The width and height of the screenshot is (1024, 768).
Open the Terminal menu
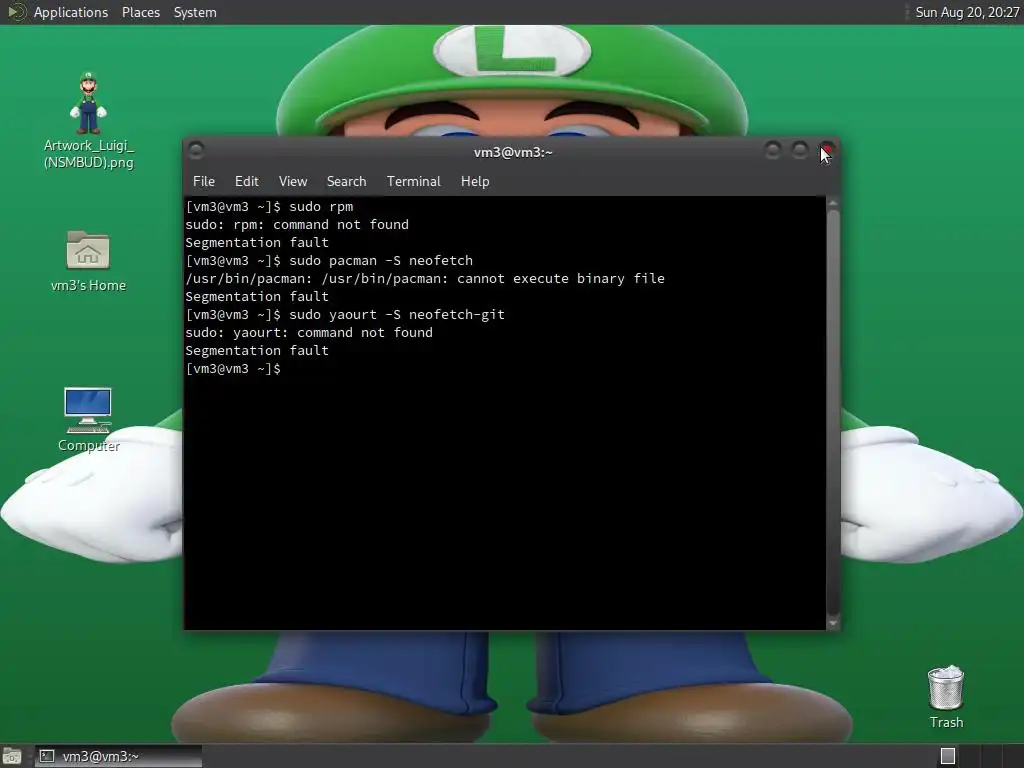tap(413, 182)
